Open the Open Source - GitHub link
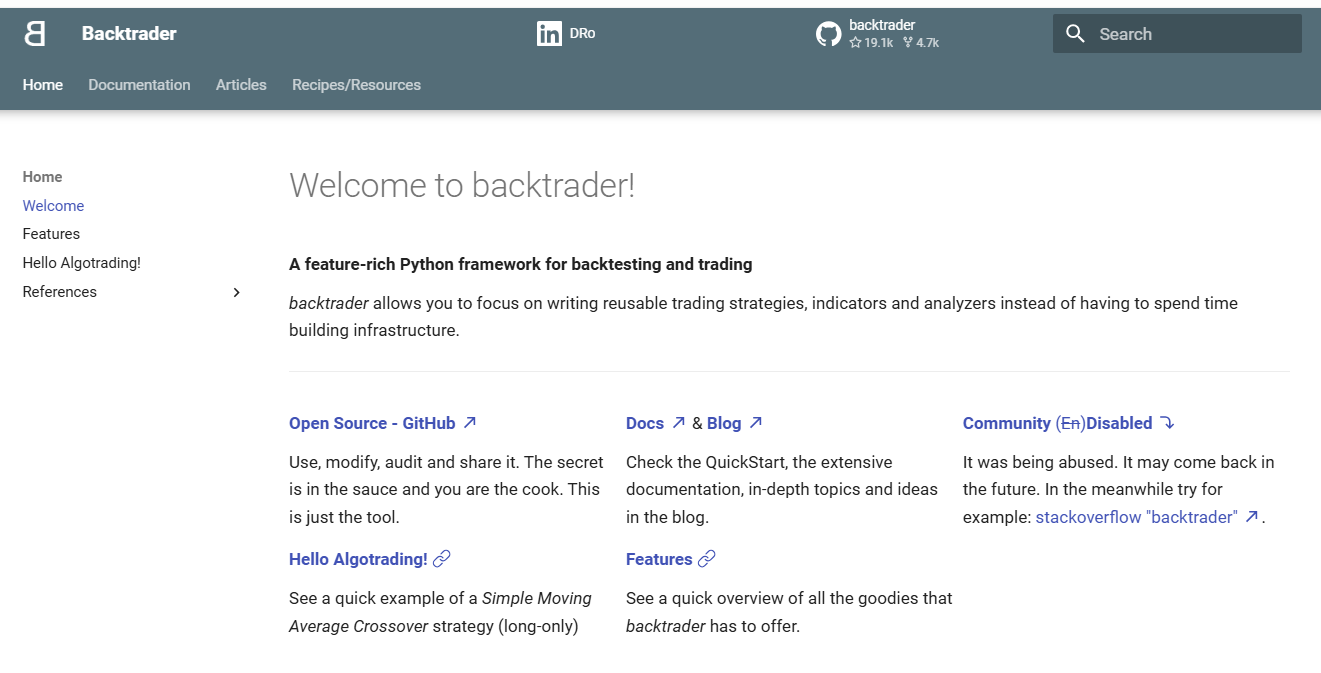This screenshot has width=1321, height=673. click(x=372, y=423)
